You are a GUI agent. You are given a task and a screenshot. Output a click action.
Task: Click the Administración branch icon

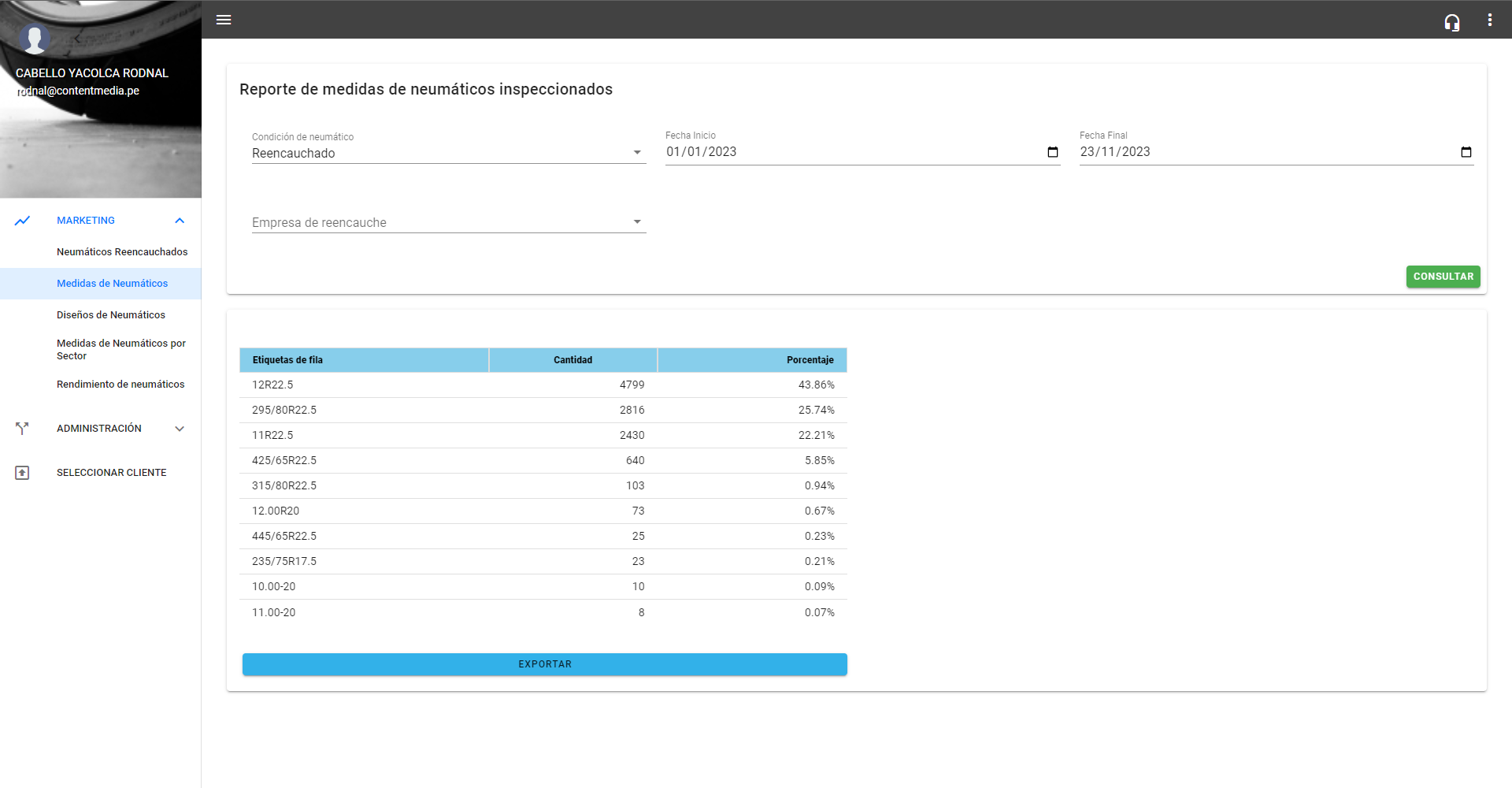point(22,429)
